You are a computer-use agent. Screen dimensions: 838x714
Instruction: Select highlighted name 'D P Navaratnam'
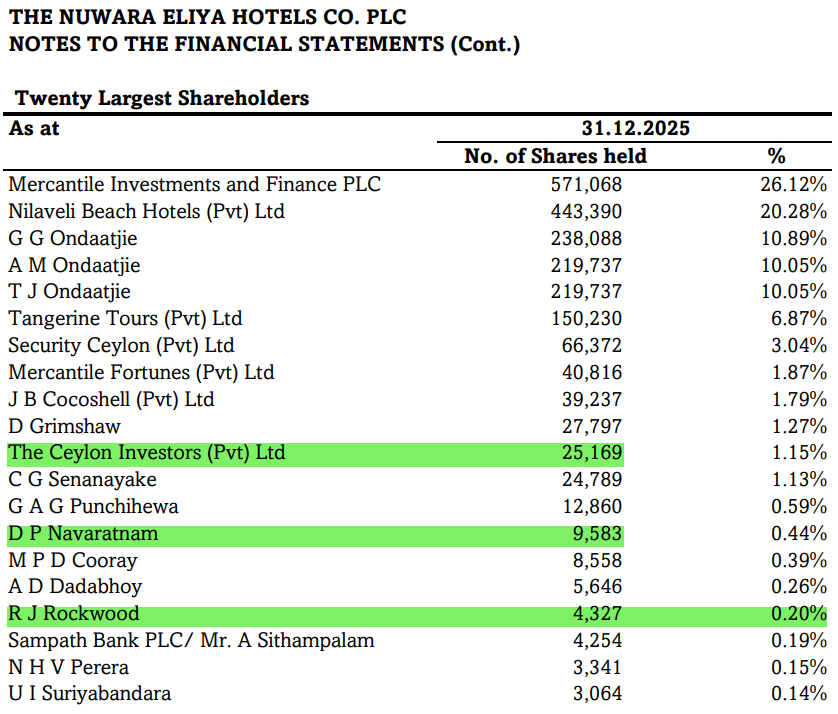coord(83,534)
